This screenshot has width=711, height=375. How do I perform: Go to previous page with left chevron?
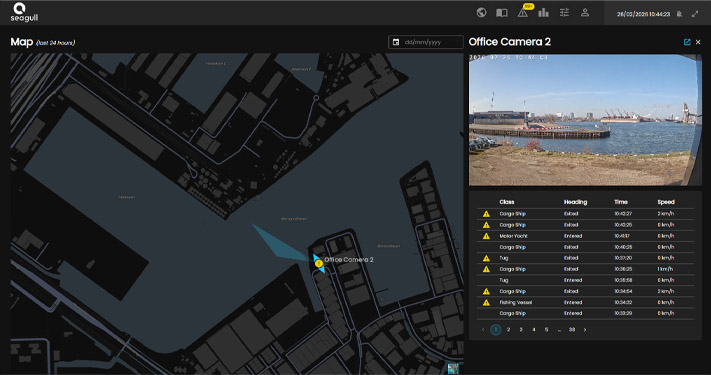pyautogui.click(x=483, y=330)
